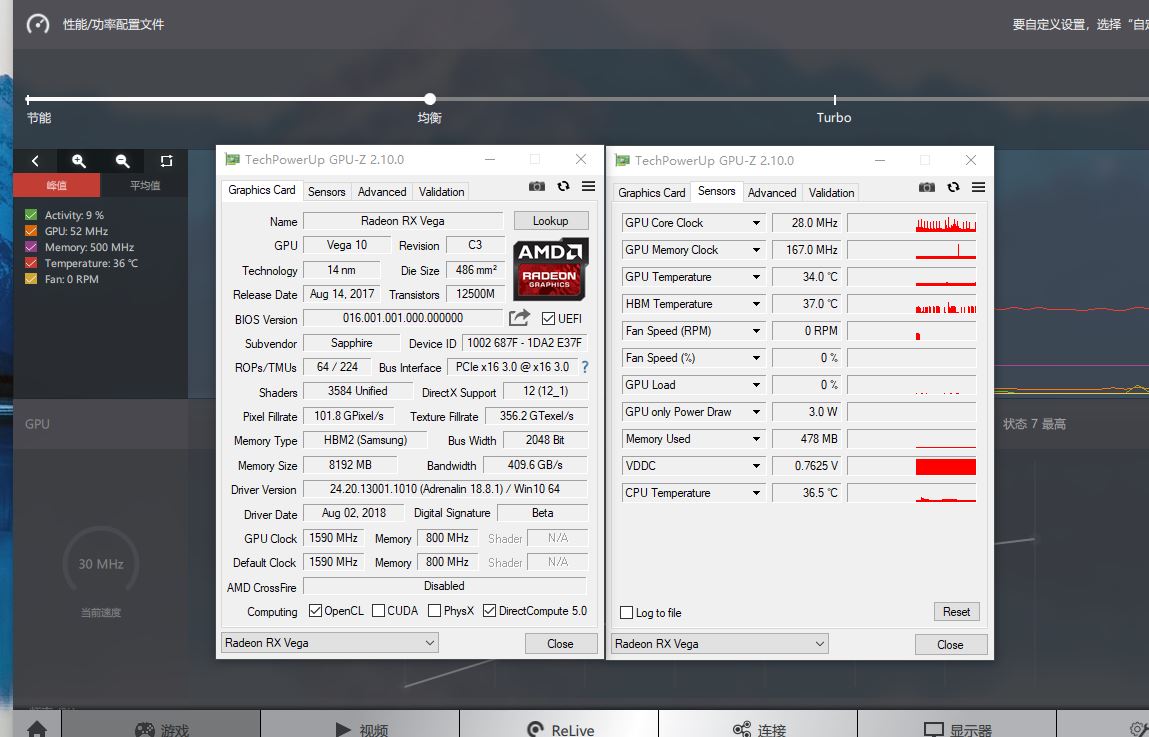Click the refresh icon in left GPU-Z window

coord(563,187)
